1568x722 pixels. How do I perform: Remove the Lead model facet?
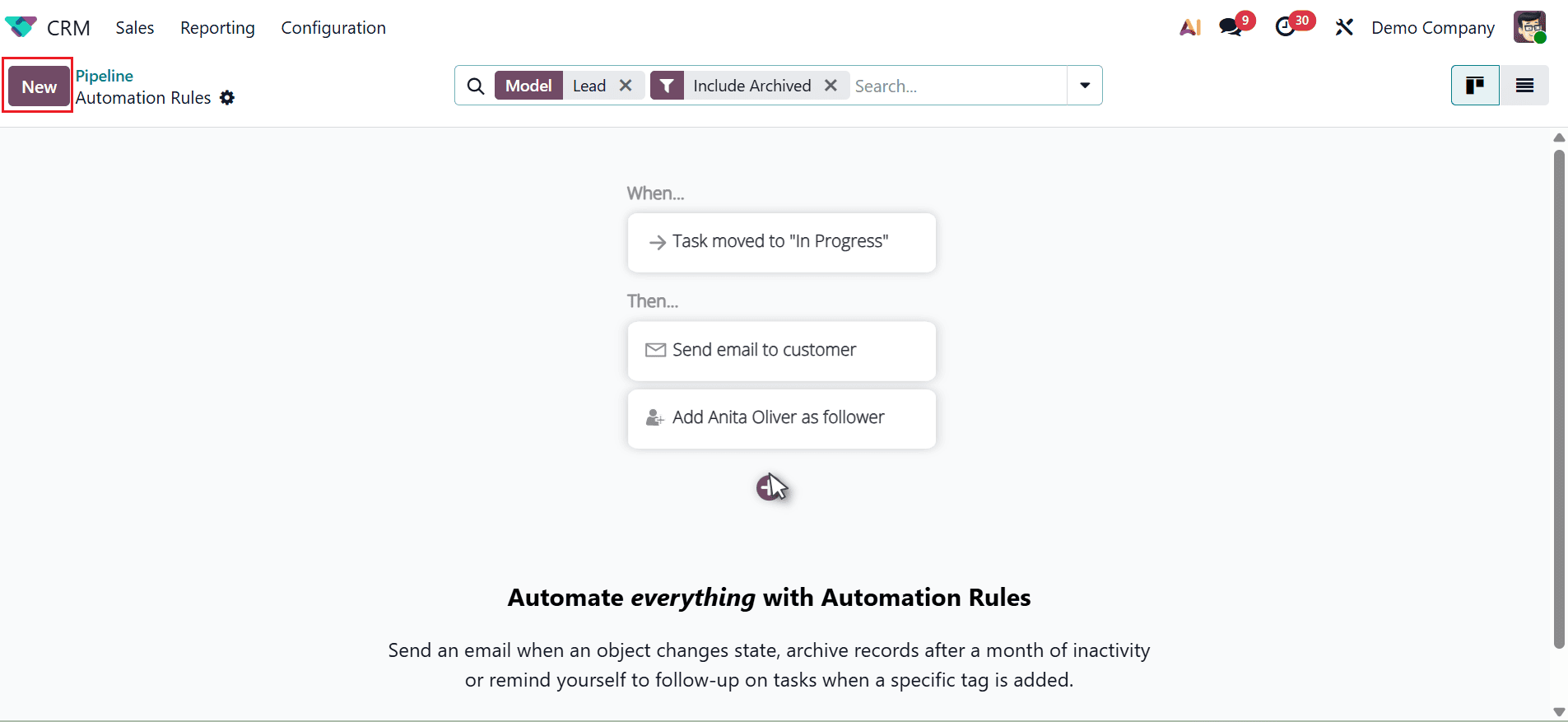[x=626, y=85]
